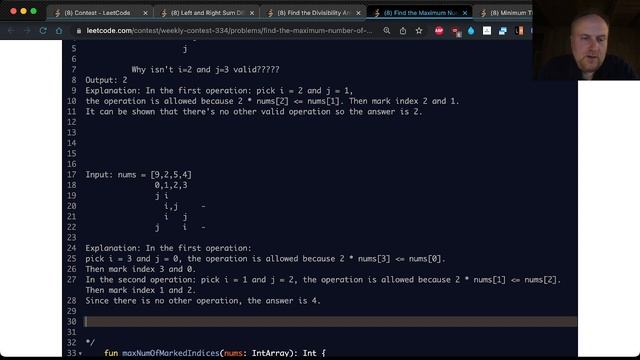Collapse the function fold arrow at line 33

tap(80, 353)
